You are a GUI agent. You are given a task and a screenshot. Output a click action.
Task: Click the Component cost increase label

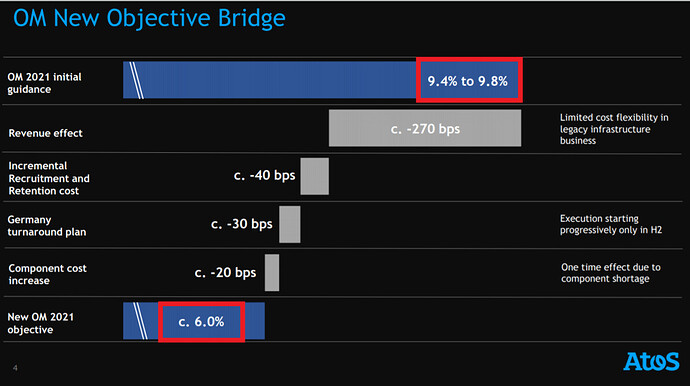48,274
